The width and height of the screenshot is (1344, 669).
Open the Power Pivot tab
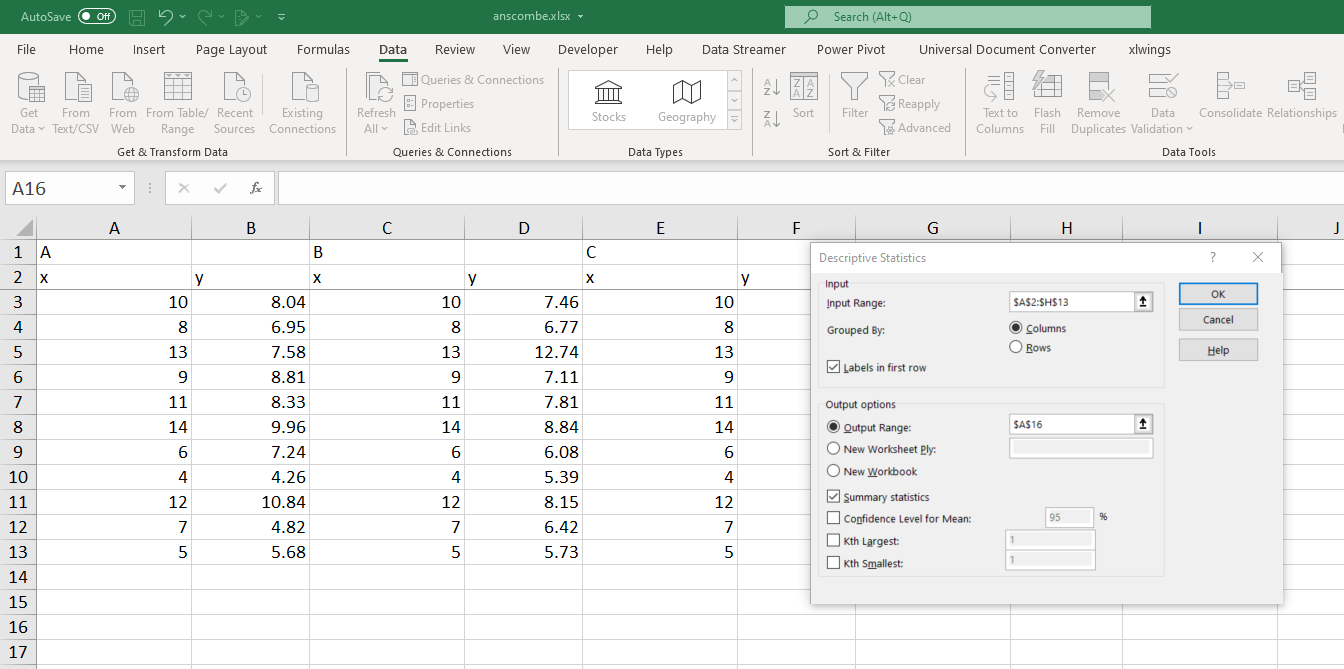point(850,49)
